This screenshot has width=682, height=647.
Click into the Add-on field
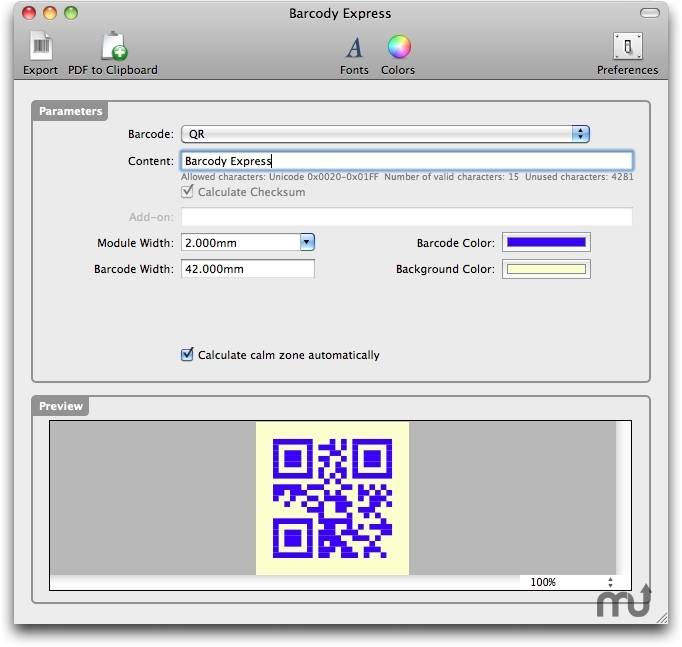point(407,217)
